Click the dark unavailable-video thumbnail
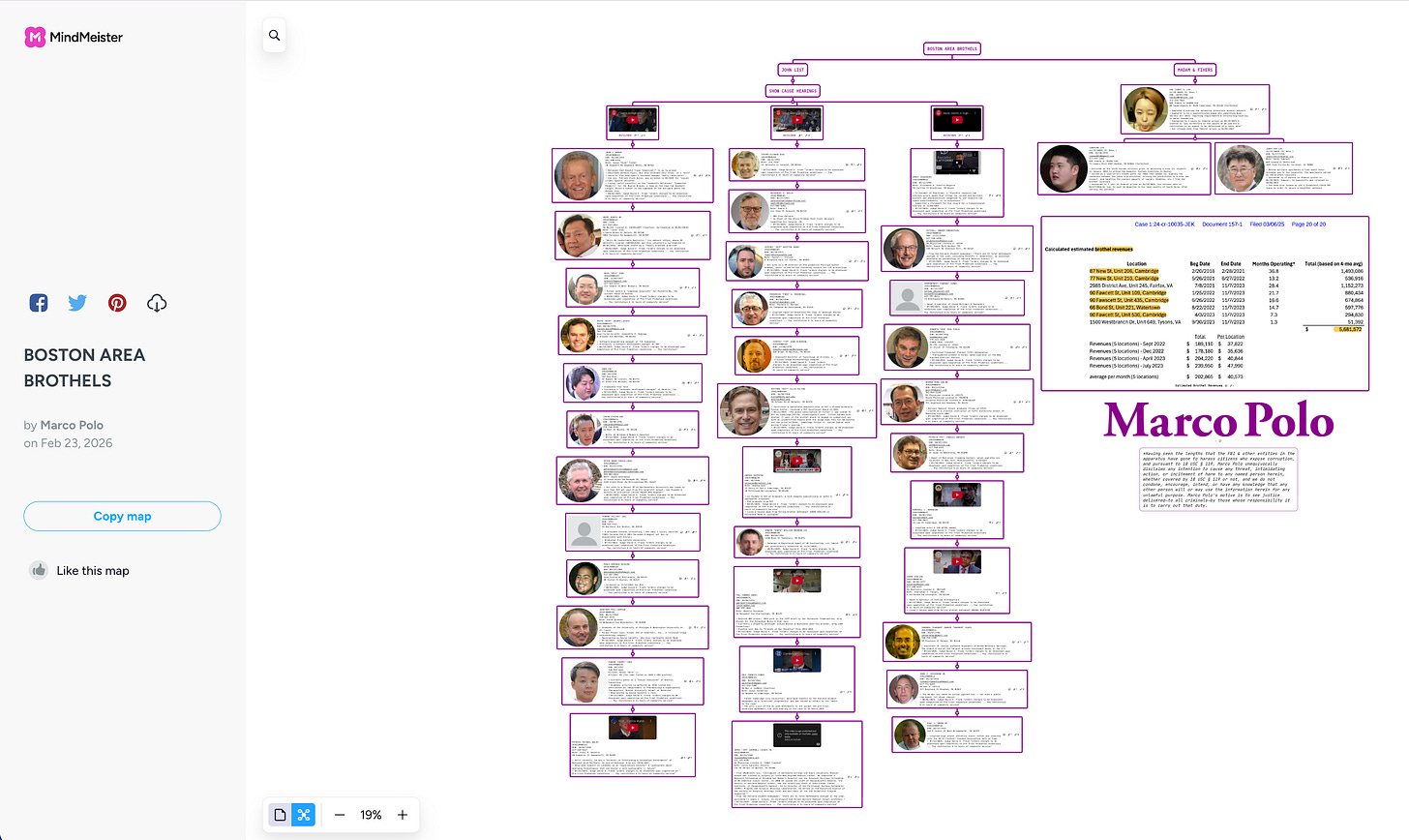Image resolution: width=1409 pixels, height=840 pixels. (796, 735)
